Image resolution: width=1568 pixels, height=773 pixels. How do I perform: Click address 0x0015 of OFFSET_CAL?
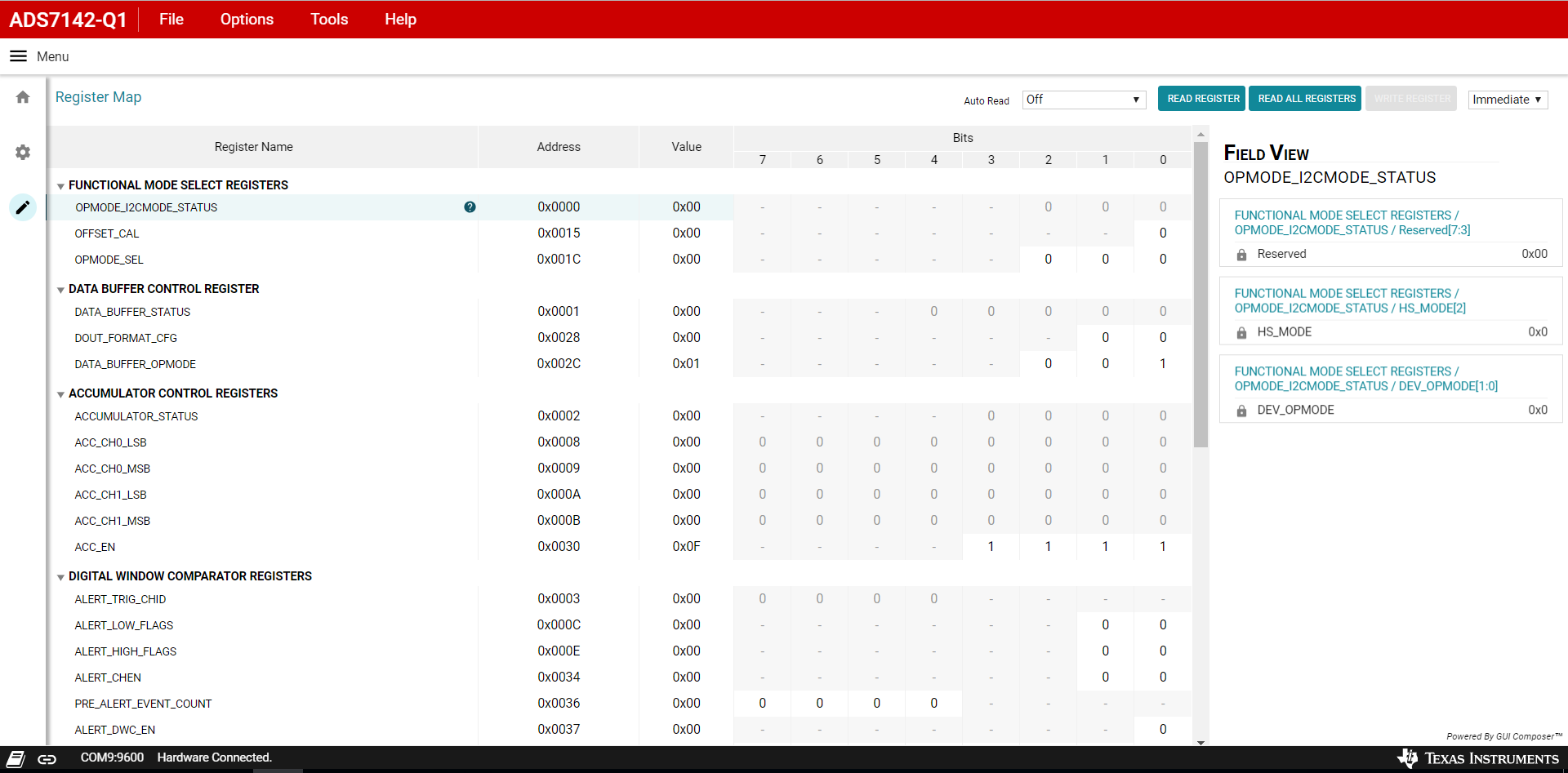click(559, 233)
